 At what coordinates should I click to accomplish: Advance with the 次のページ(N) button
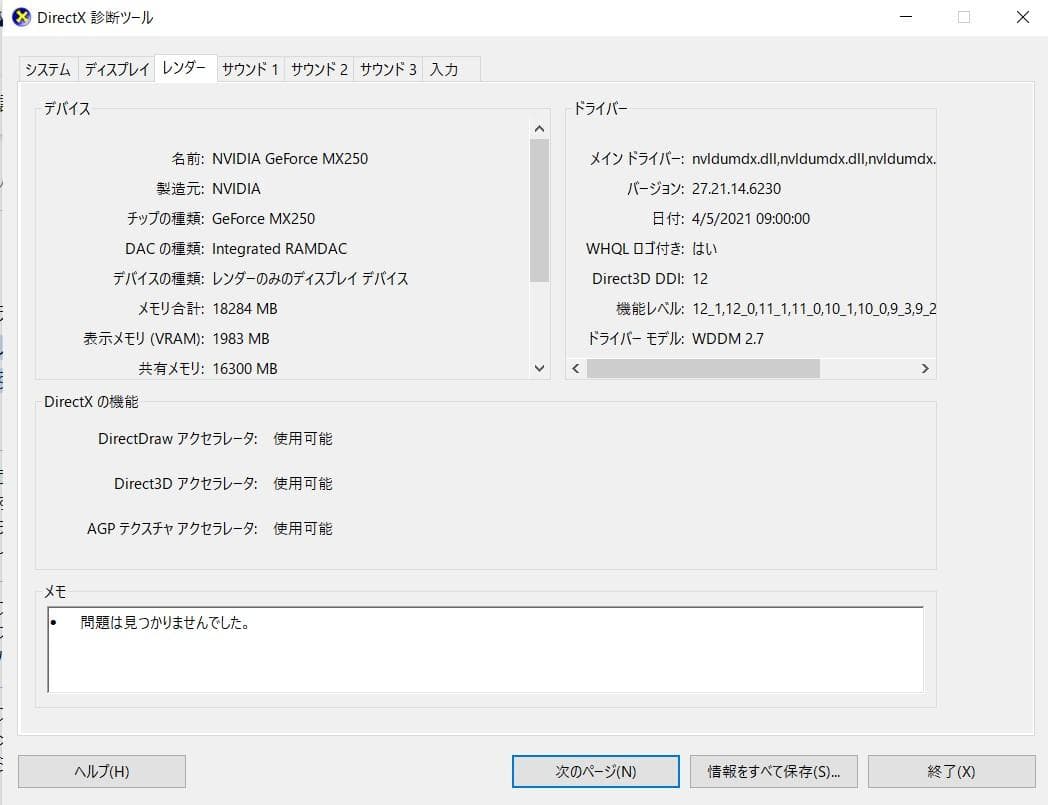coord(595,771)
